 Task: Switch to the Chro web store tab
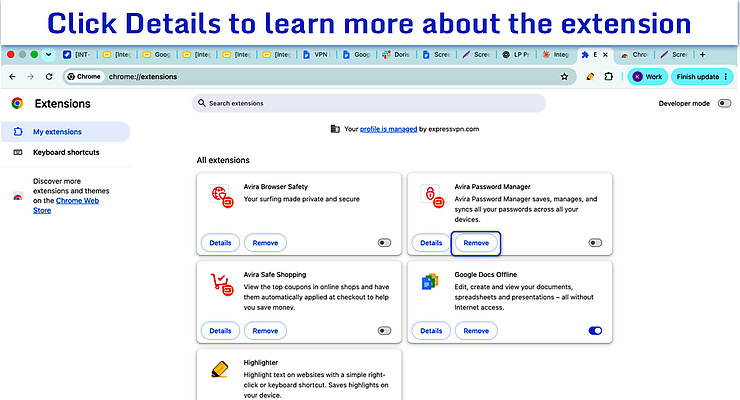pos(635,55)
